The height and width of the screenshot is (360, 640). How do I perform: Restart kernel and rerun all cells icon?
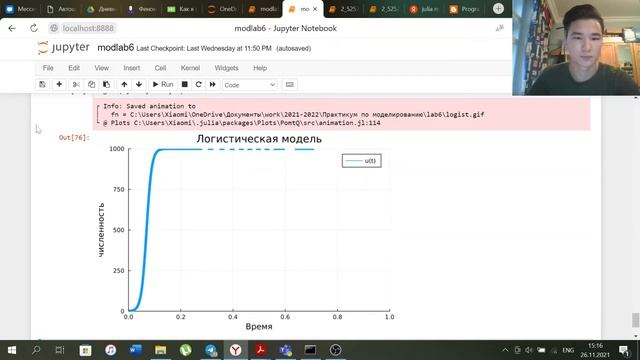pyautogui.click(x=213, y=84)
